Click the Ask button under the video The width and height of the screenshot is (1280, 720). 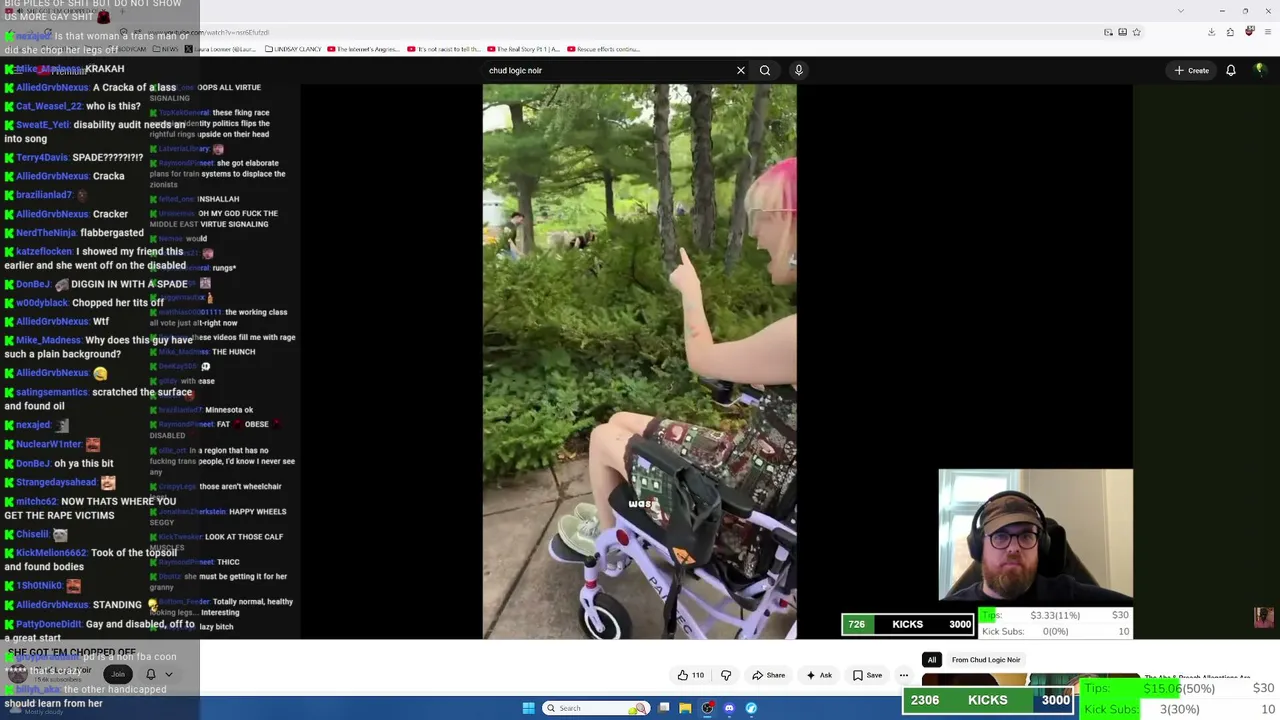pyautogui.click(x=819, y=675)
